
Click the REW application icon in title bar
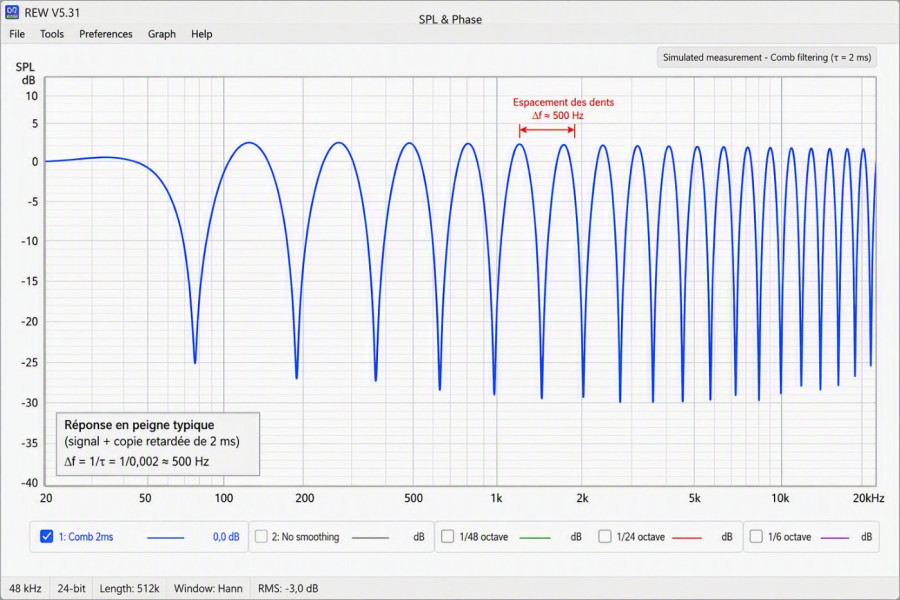tap(11, 12)
